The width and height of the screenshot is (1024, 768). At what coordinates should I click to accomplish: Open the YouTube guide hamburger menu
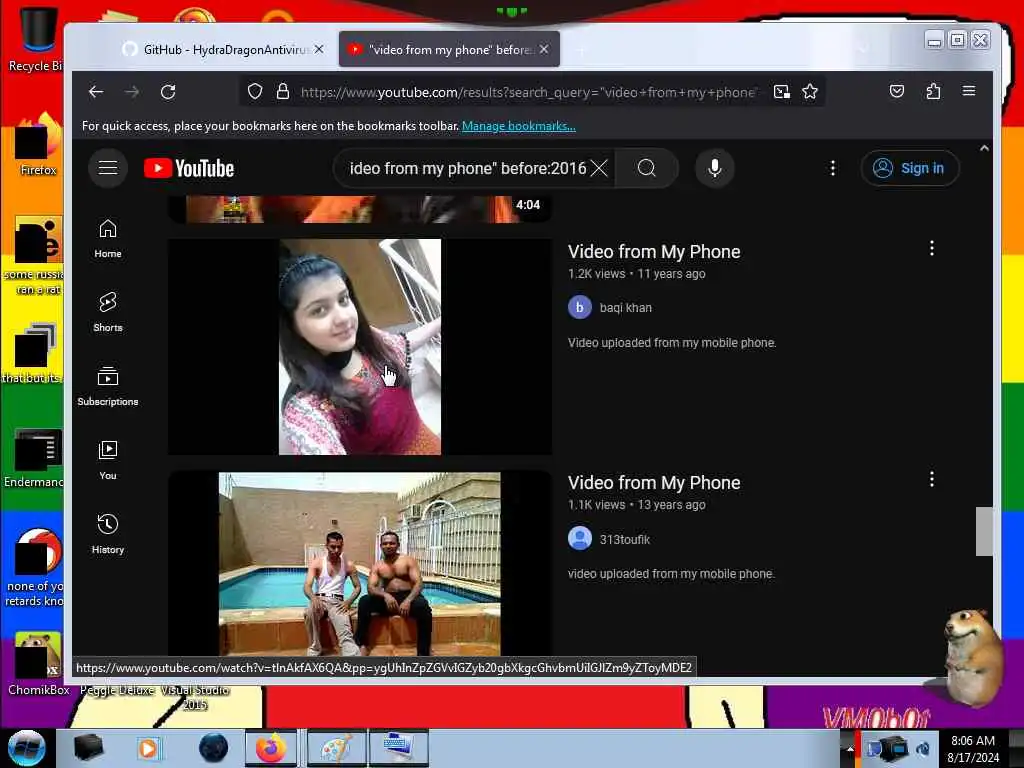(x=108, y=168)
